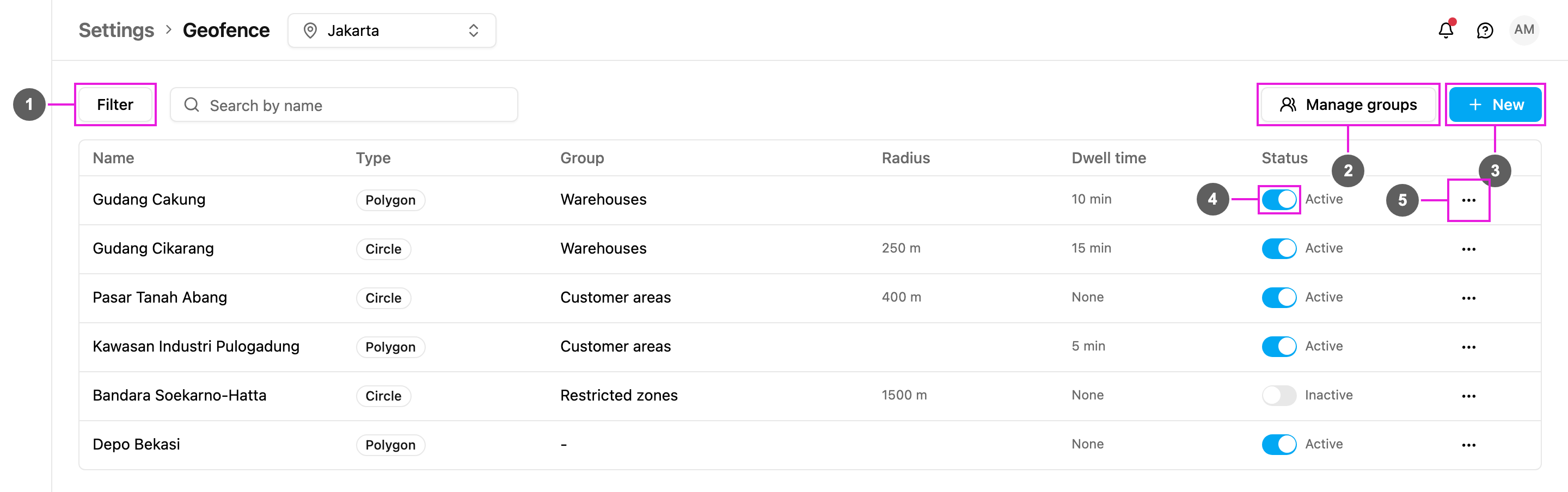Select the Depo Bekasi name
Image resolution: width=1568 pixels, height=492 pixels.
click(x=136, y=444)
